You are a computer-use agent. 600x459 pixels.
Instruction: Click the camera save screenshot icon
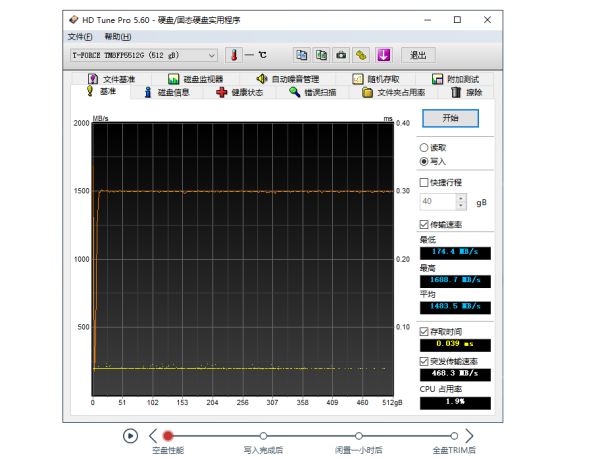(341, 55)
